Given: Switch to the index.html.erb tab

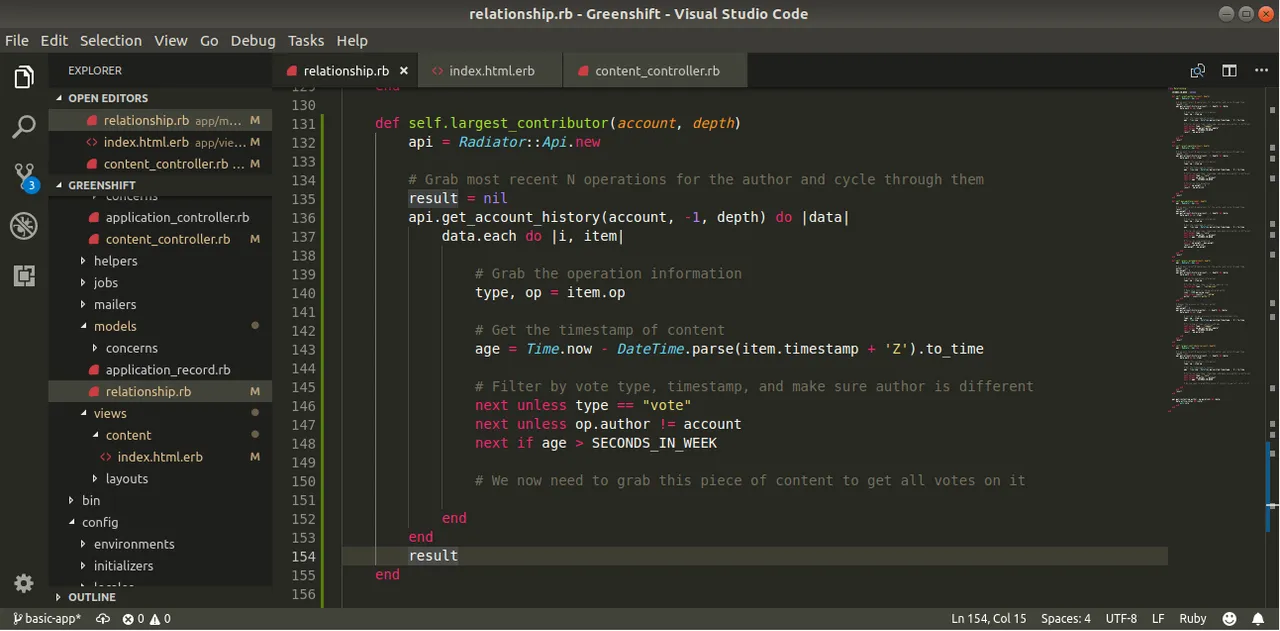Looking at the screenshot, I should click(491, 71).
